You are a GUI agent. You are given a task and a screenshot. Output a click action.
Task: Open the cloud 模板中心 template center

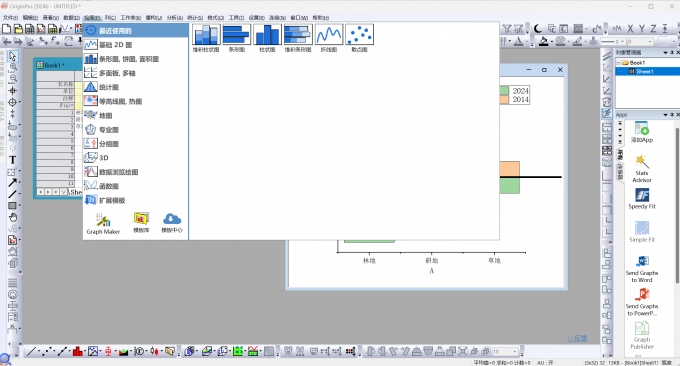(172, 223)
